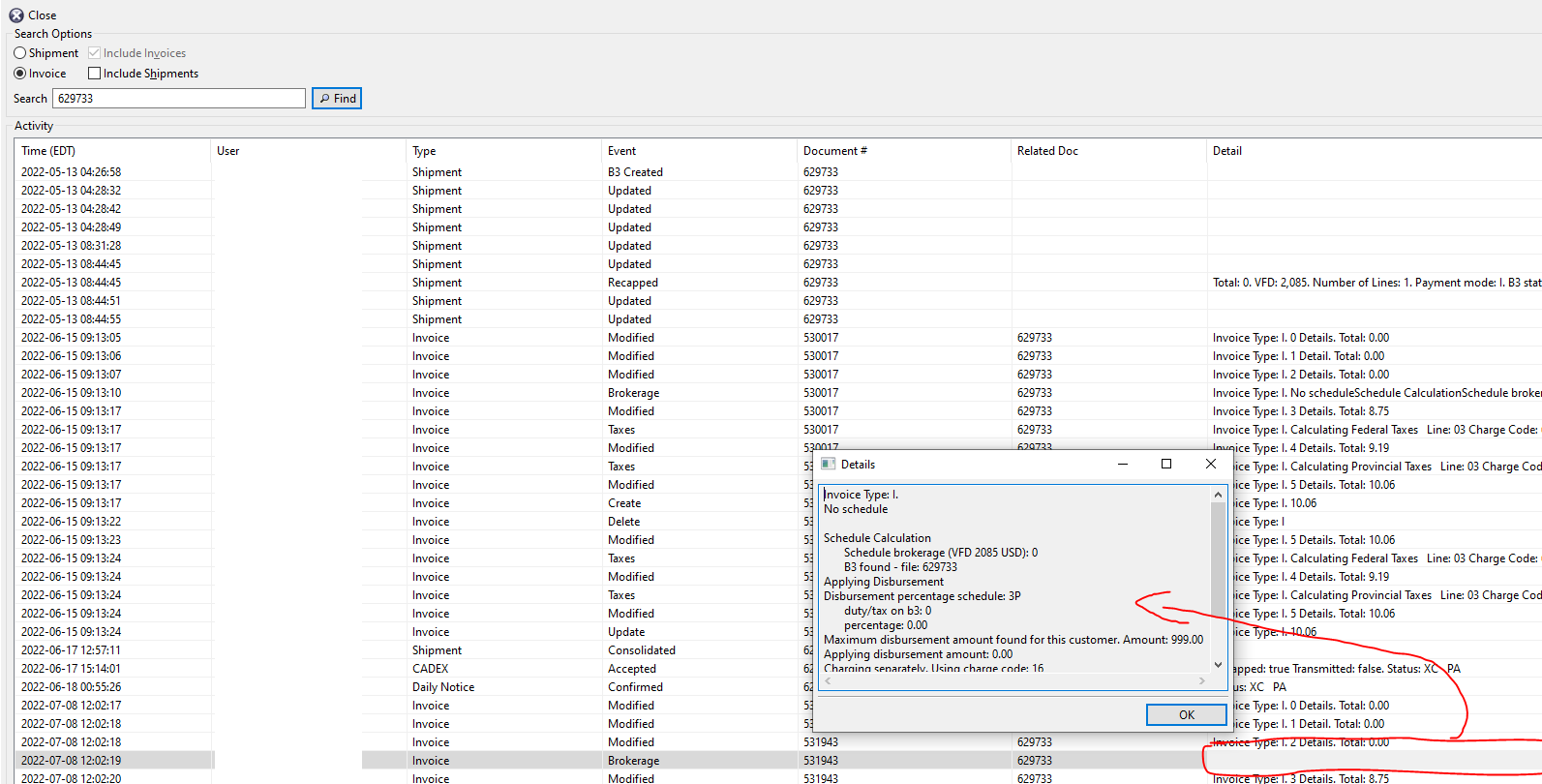This screenshot has width=1542, height=784.
Task: Click the Details text scroll down arrow
Action: (1218, 664)
